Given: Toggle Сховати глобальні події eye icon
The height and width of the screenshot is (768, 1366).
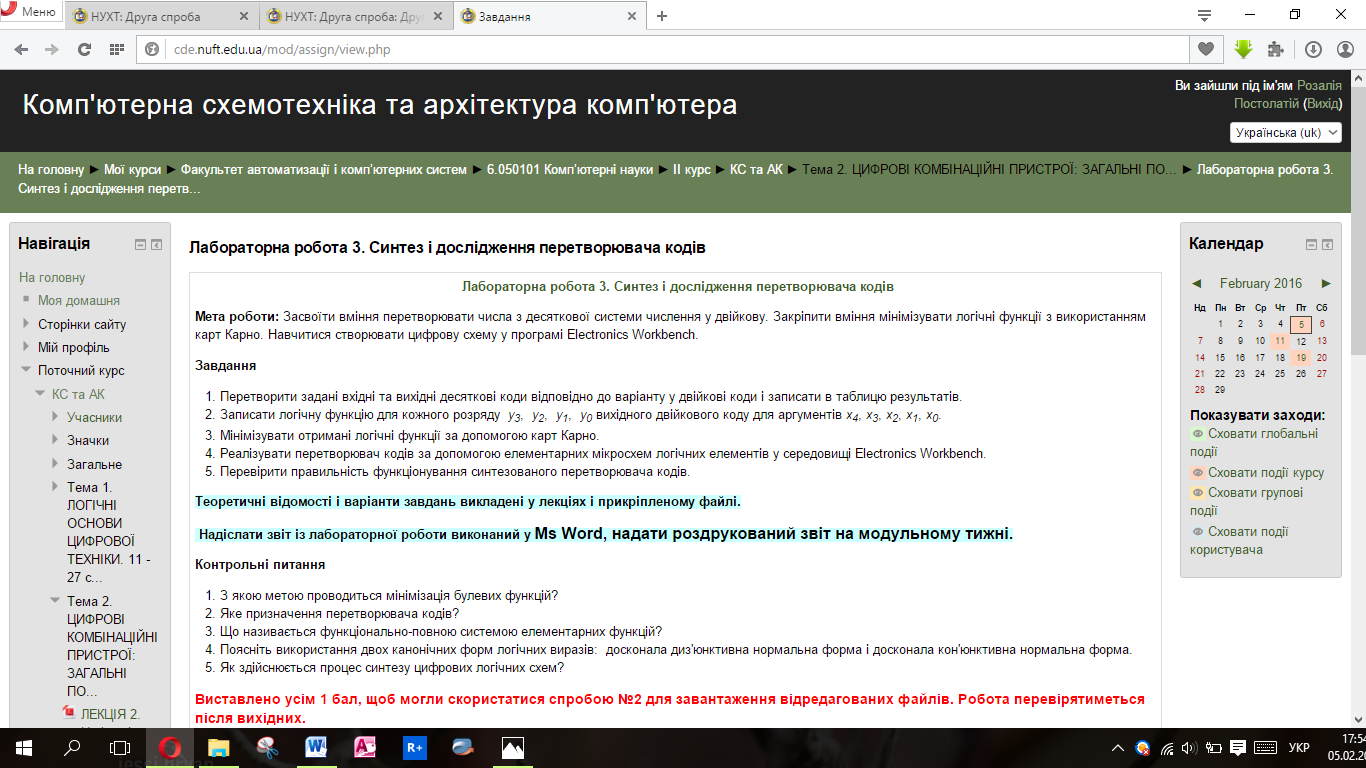Looking at the screenshot, I should 1197,434.
